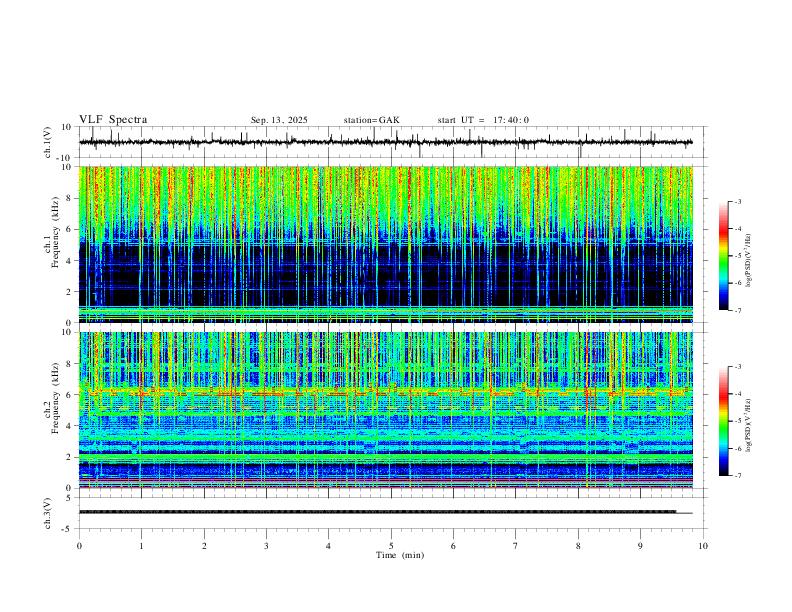Click the '5' tick on ch.3(V) axis
Viewport: 792px width, 612px height.
point(70,498)
